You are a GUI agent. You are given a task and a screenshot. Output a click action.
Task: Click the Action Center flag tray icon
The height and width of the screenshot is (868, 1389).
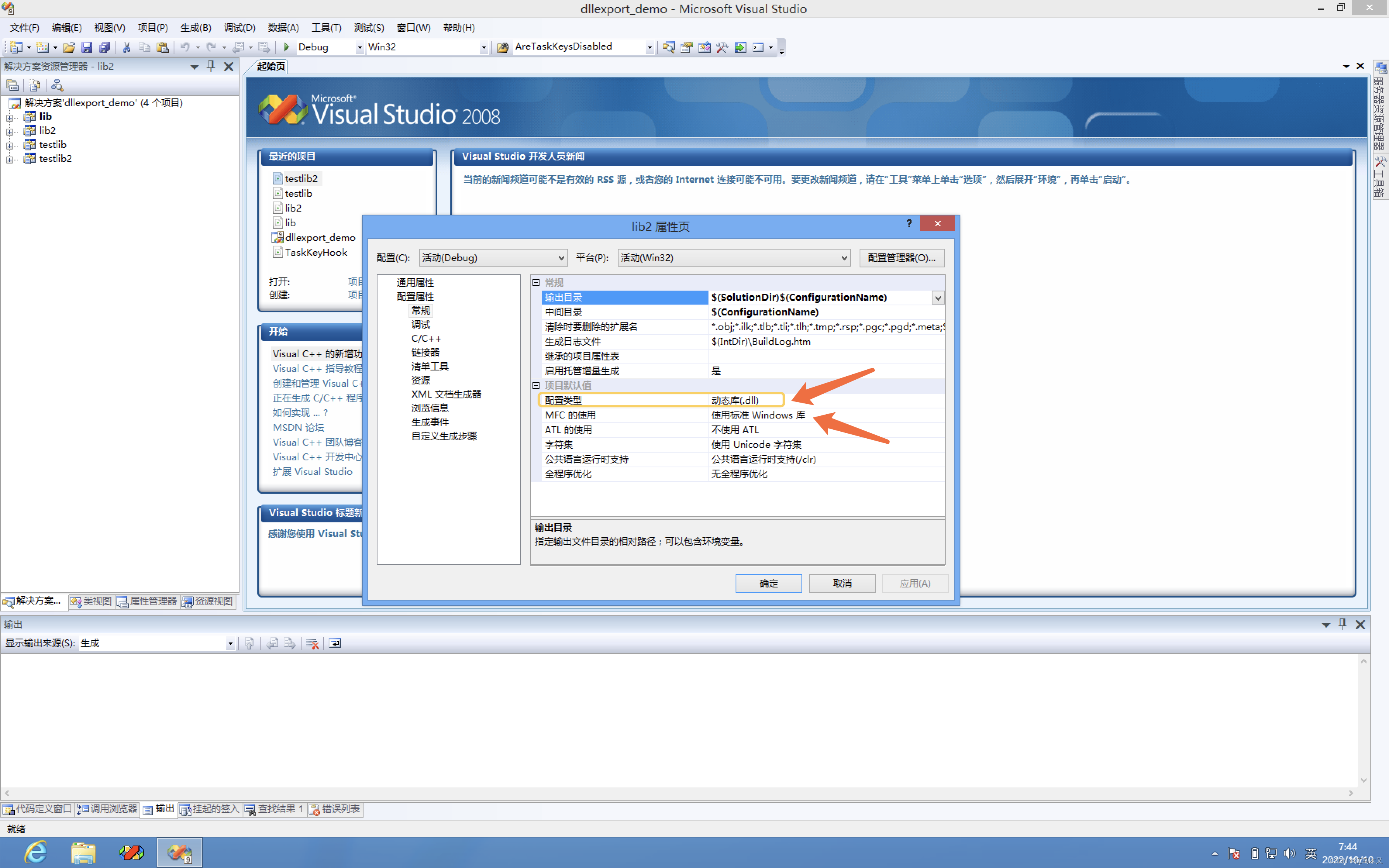(x=1234, y=854)
